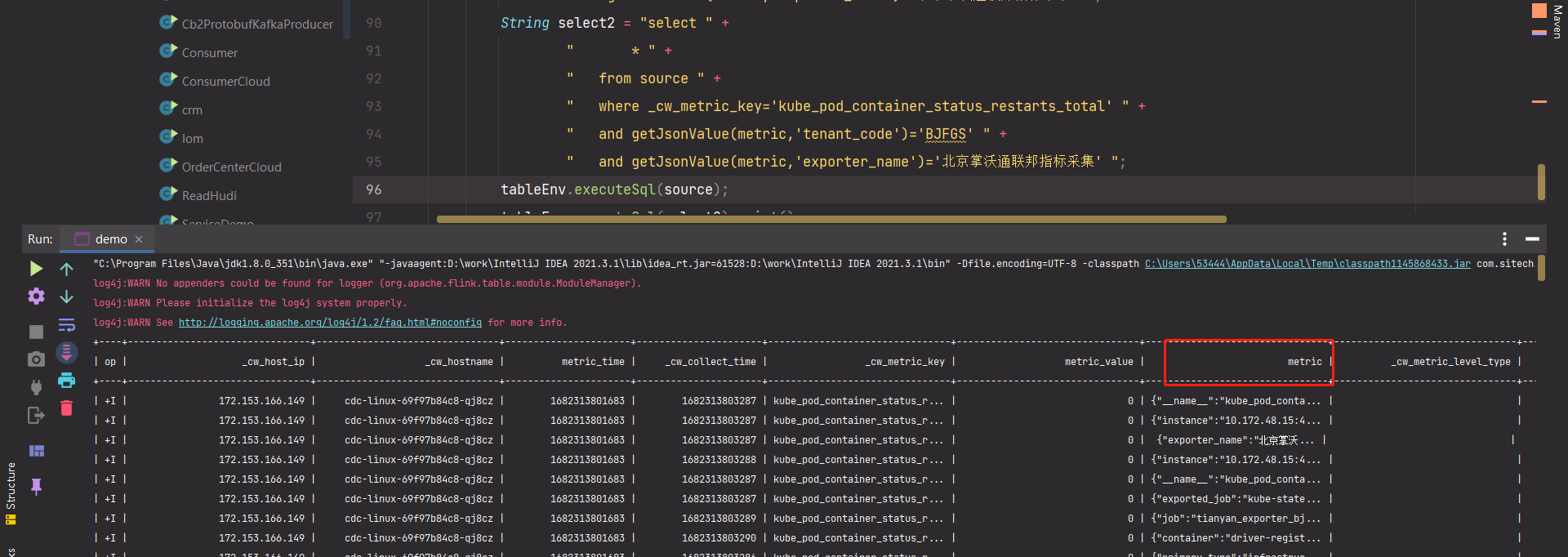Viewport: 1568px width, 557px height.
Task: Open the Maven tool window tab
Action: [x=1557, y=22]
